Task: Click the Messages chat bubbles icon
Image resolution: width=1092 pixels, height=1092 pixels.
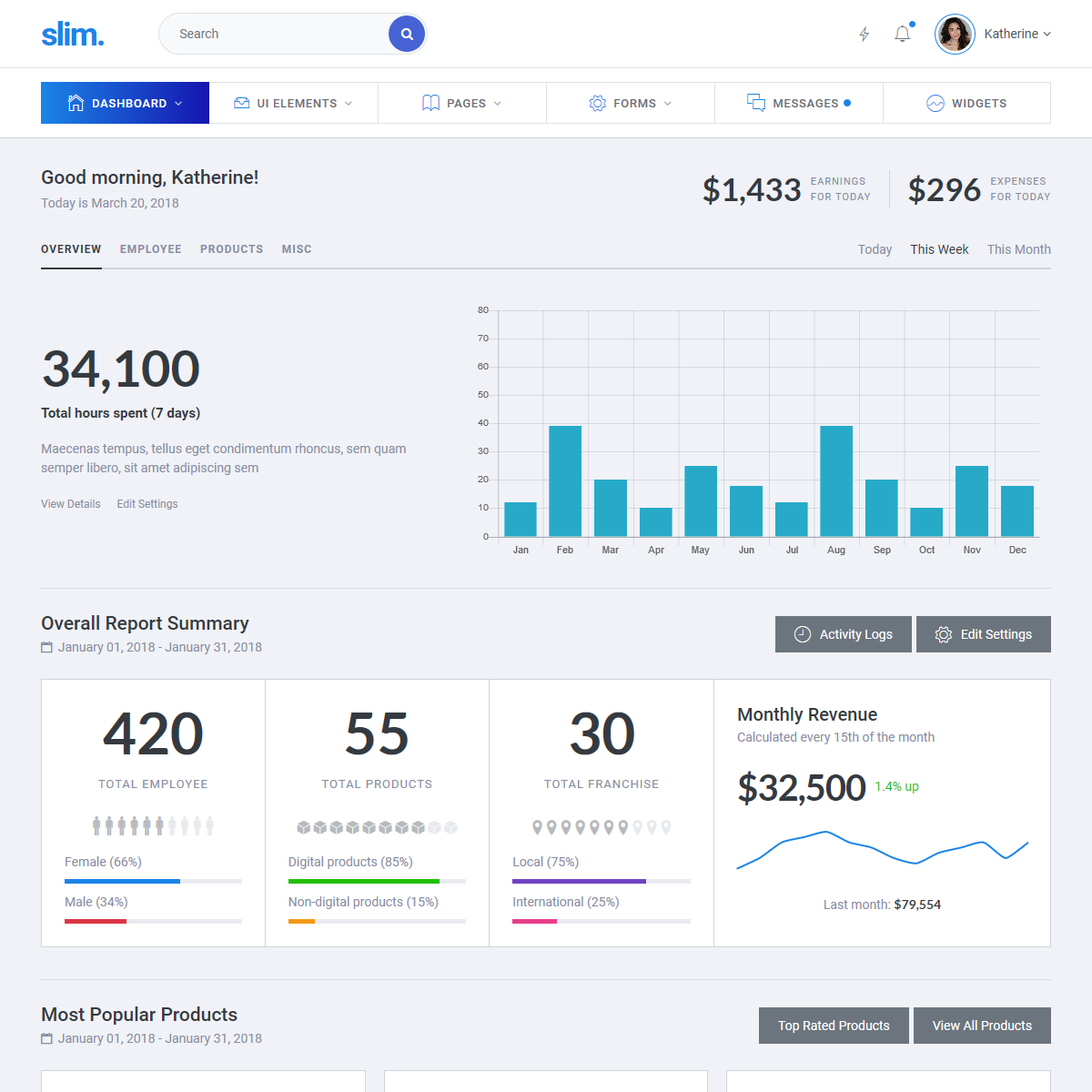Action: coord(756,103)
